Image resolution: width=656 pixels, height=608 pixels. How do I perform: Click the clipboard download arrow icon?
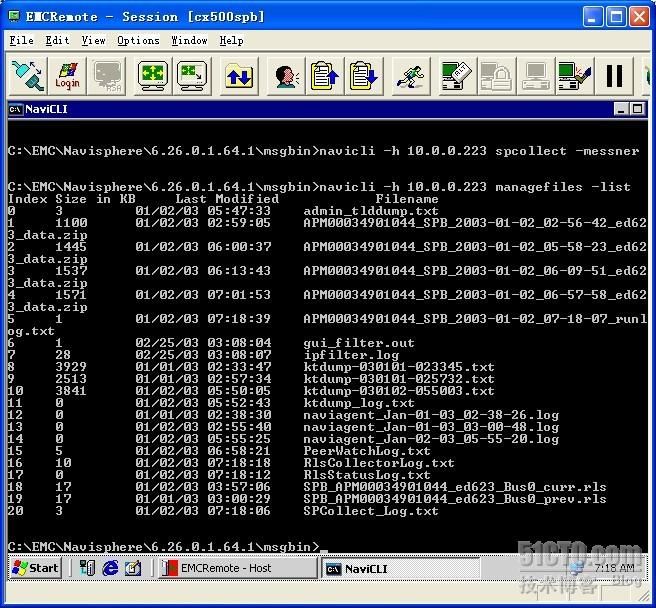(364, 76)
